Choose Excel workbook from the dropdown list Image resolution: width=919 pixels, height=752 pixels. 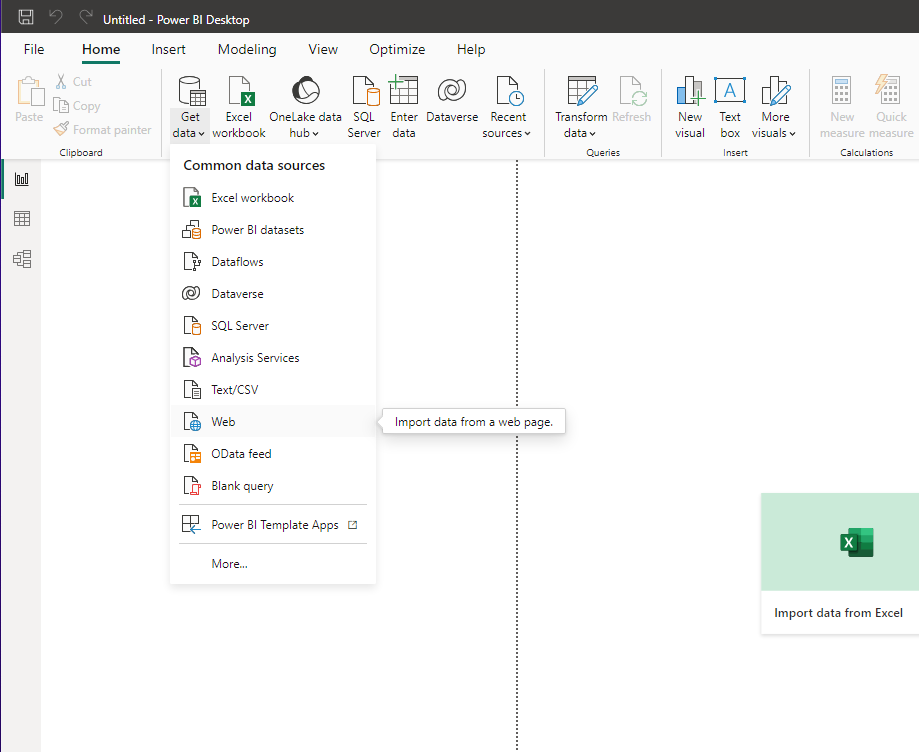point(273,198)
